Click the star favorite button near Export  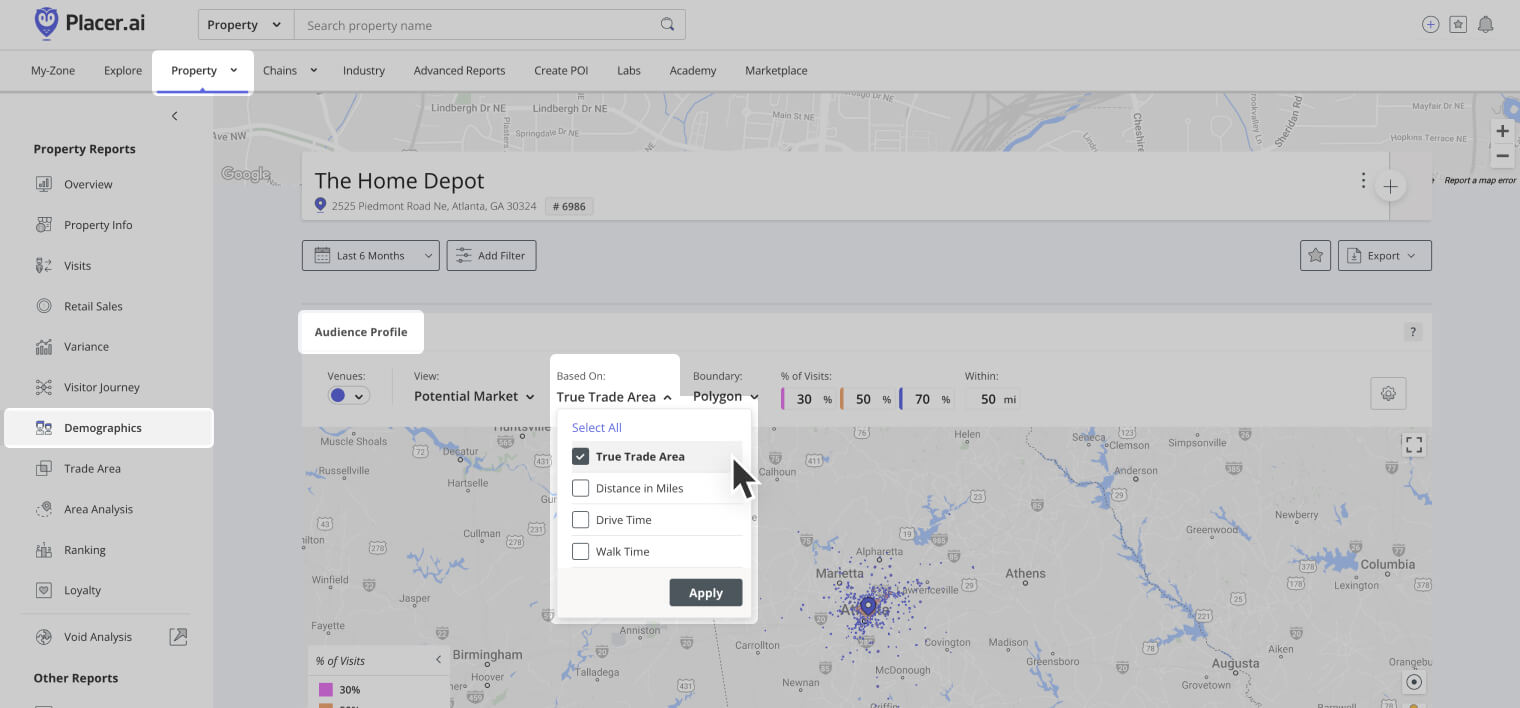[1315, 256]
